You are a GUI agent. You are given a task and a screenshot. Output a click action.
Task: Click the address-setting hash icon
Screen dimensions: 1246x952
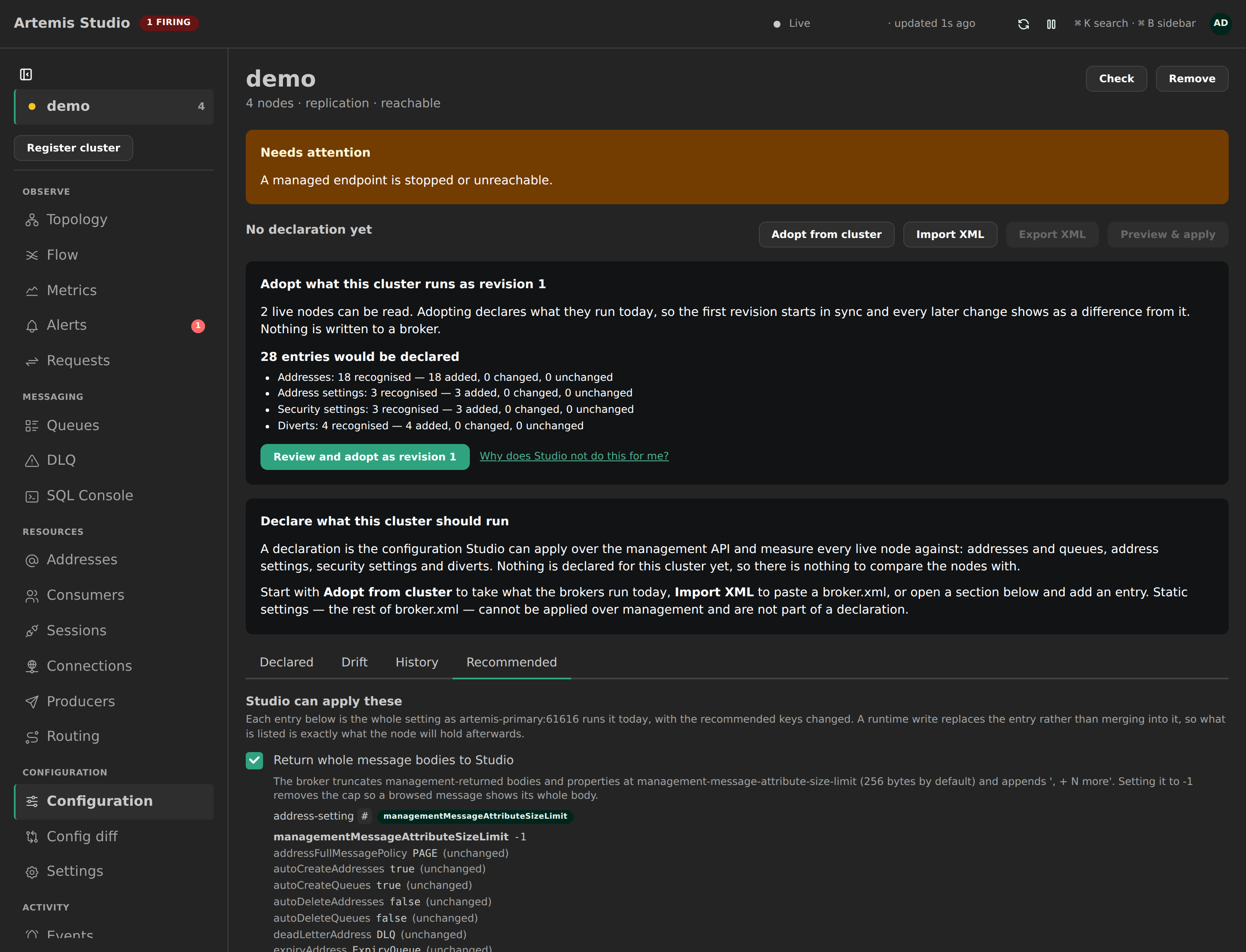[x=364, y=816]
